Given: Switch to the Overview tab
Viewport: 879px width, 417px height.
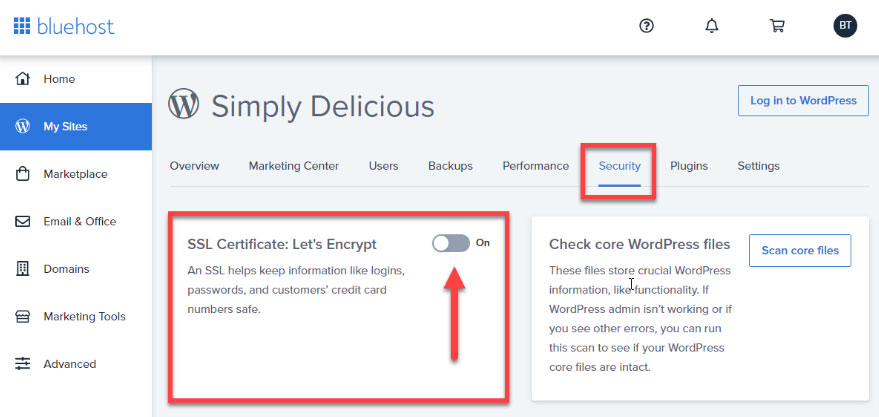Looking at the screenshot, I should pyautogui.click(x=195, y=166).
